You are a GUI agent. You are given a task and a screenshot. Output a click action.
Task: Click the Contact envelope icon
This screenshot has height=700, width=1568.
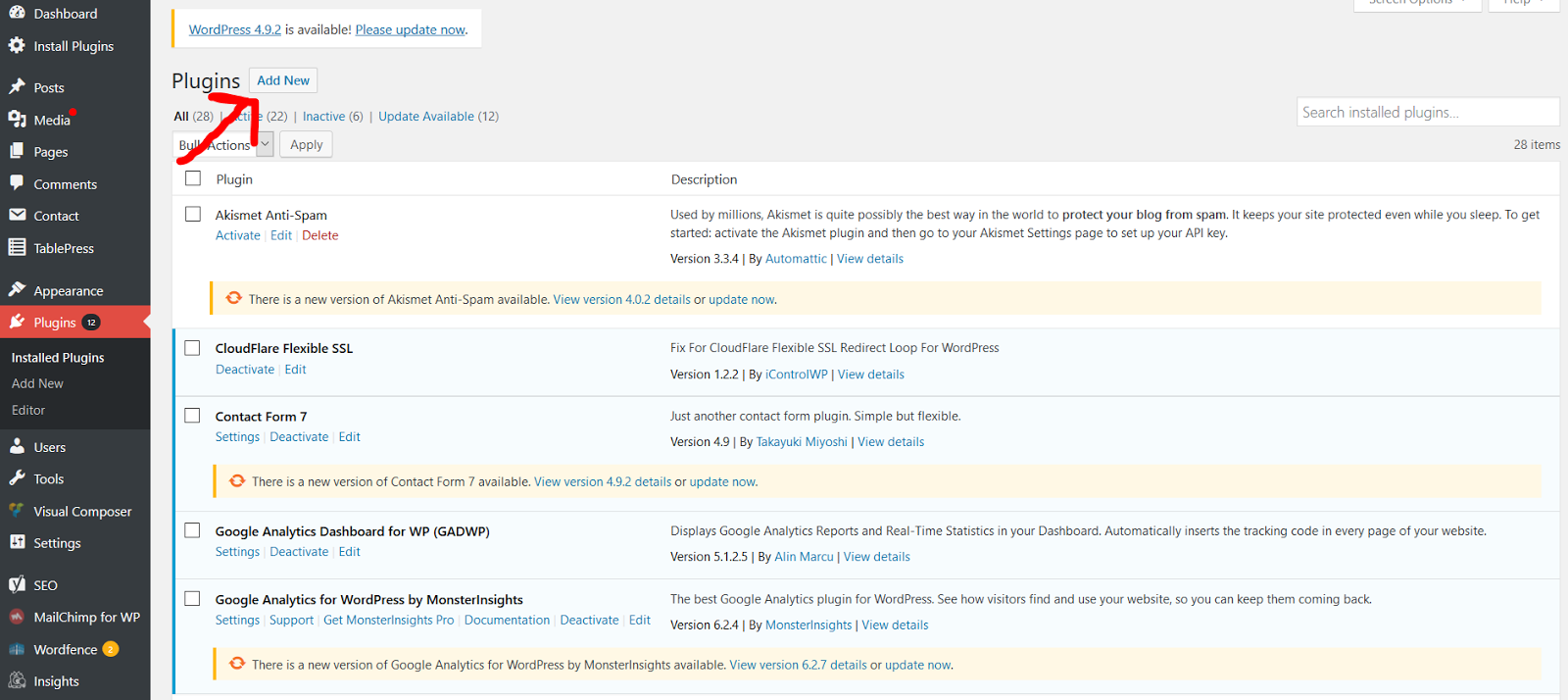tap(17, 215)
